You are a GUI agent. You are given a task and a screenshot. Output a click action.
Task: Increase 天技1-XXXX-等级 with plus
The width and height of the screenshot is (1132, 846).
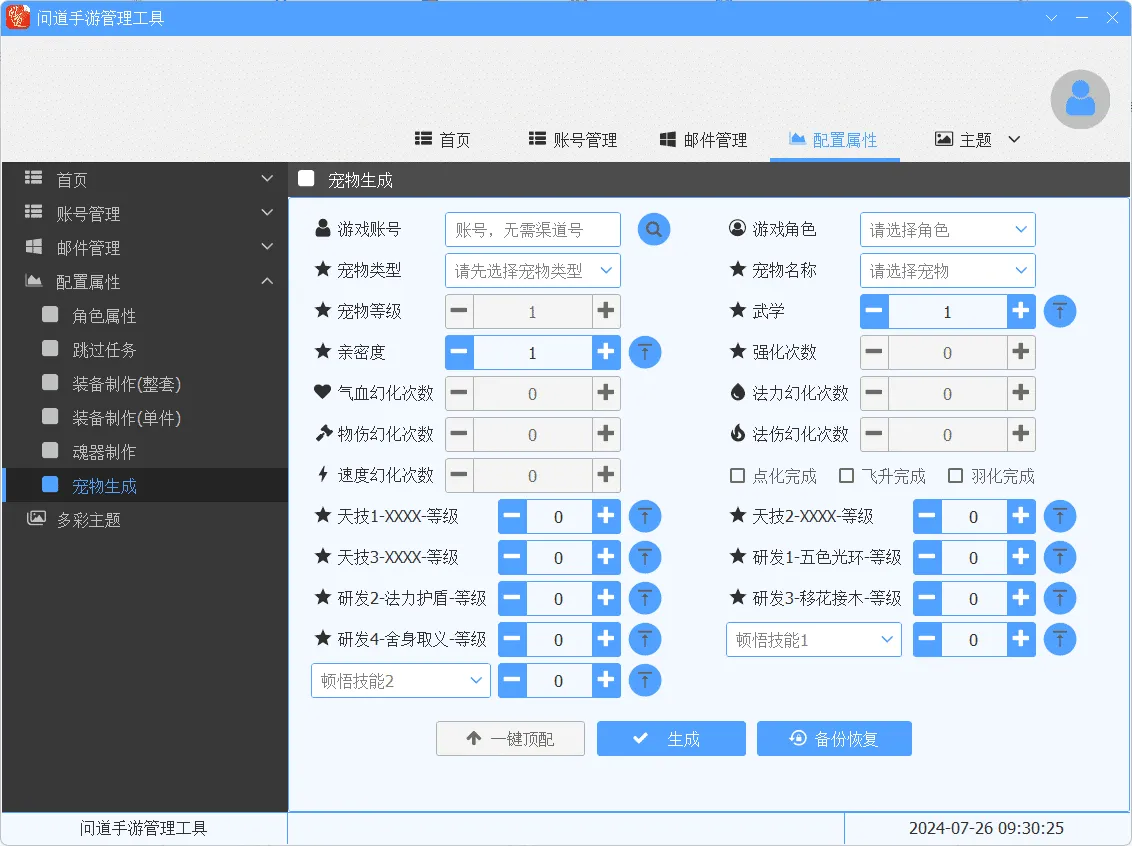pos(606,517)
